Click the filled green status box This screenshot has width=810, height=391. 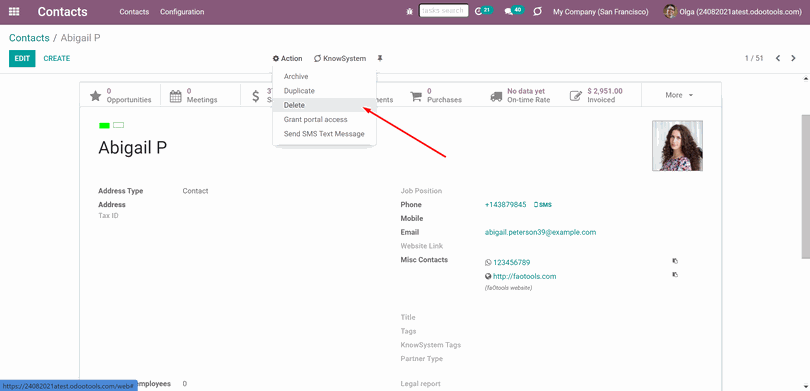[x=104, y=126]
